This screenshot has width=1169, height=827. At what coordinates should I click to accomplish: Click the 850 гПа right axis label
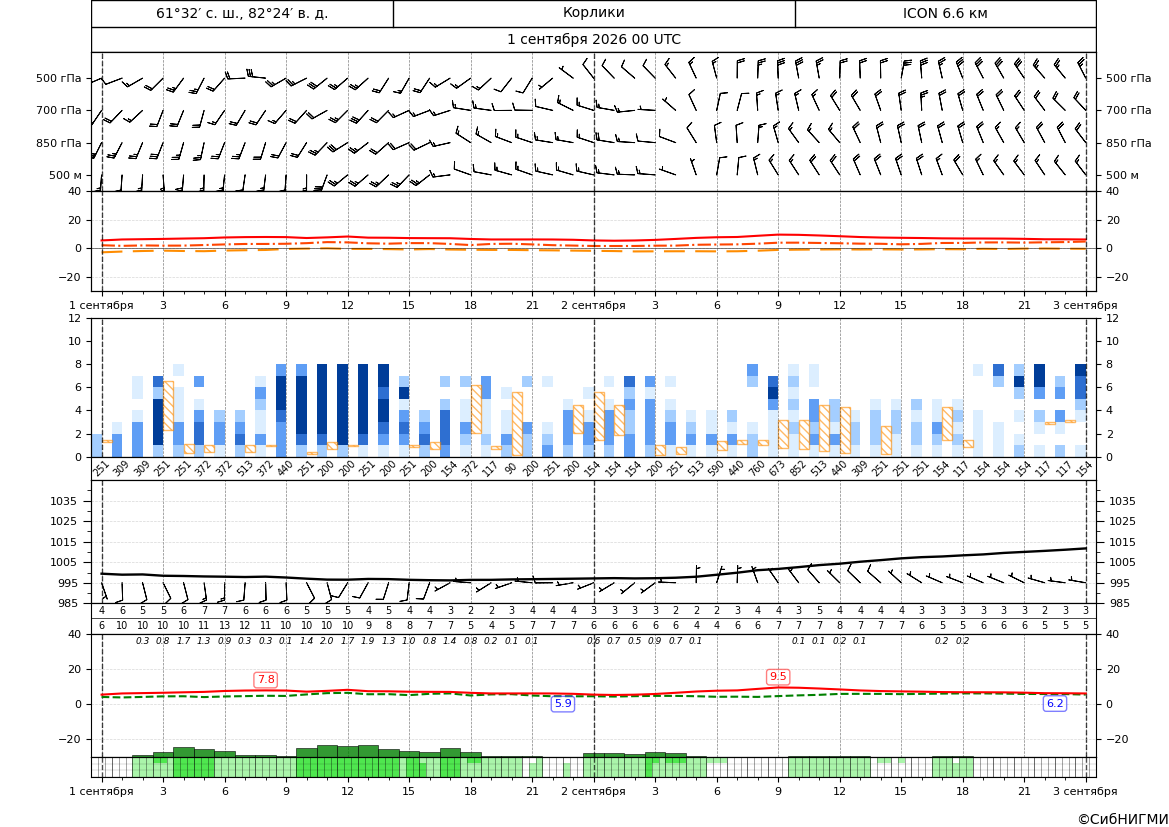tap(1129, 143)
